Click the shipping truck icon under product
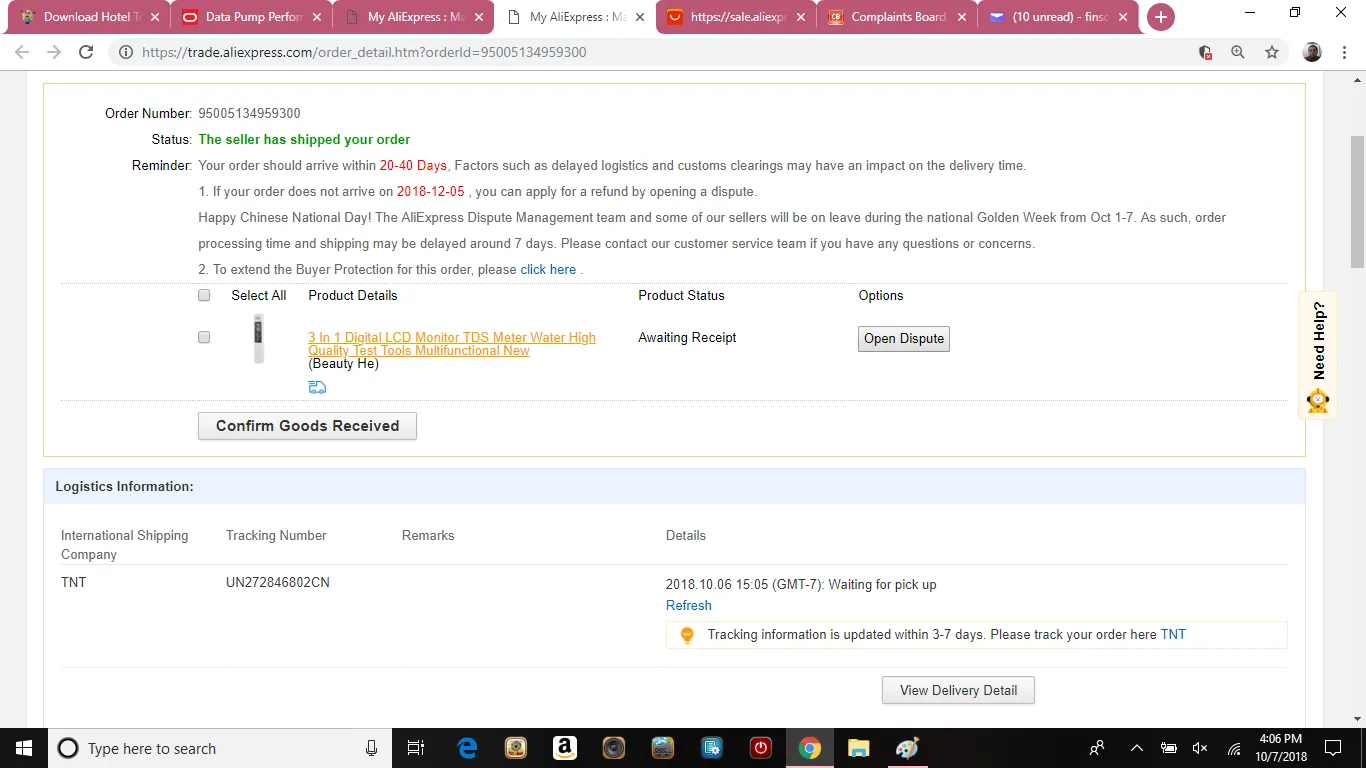 tap(317, 387)
